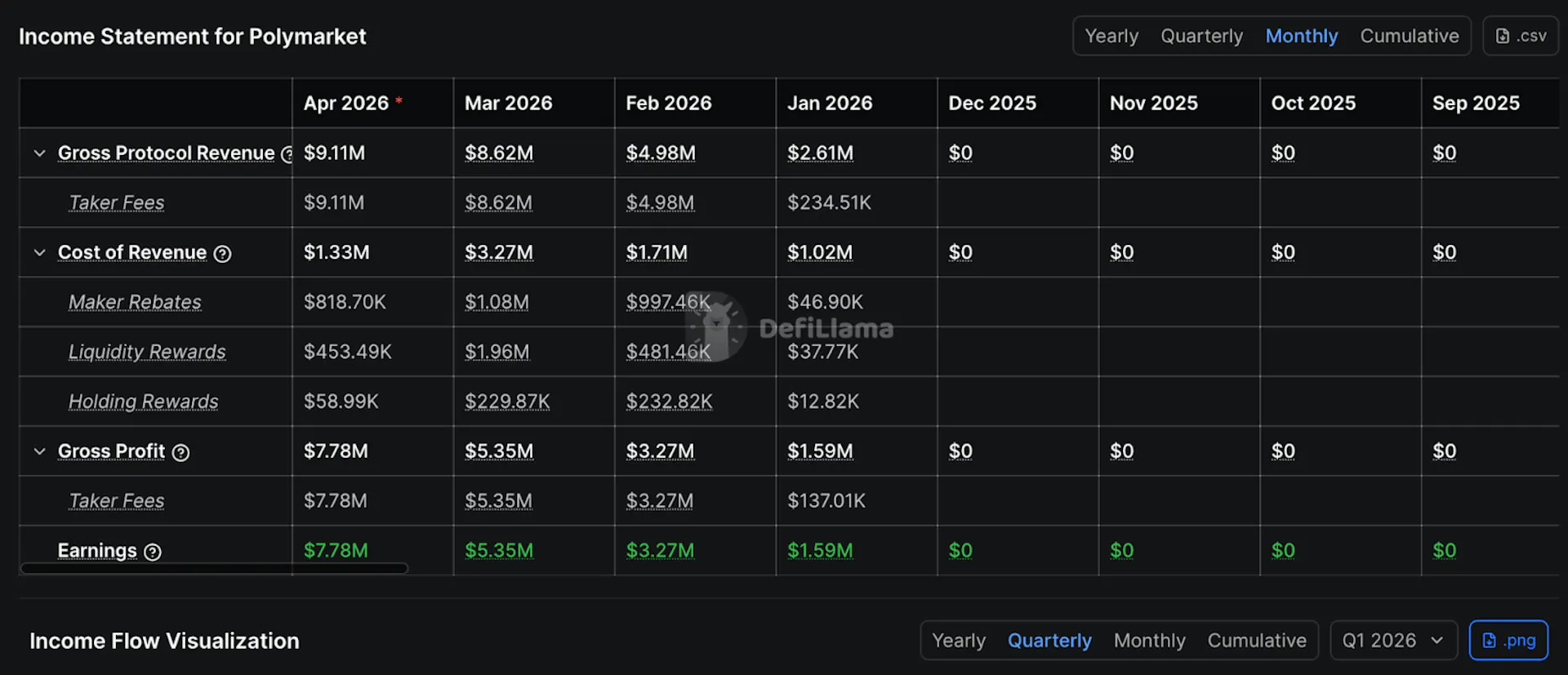Collapse the Cost of Revenue row
The height and width of the screenshot is (675, 1568).
tap(39, 253)
